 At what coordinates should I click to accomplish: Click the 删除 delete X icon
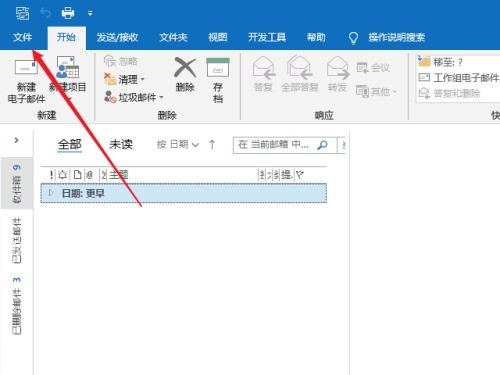[x=185, y=68]
